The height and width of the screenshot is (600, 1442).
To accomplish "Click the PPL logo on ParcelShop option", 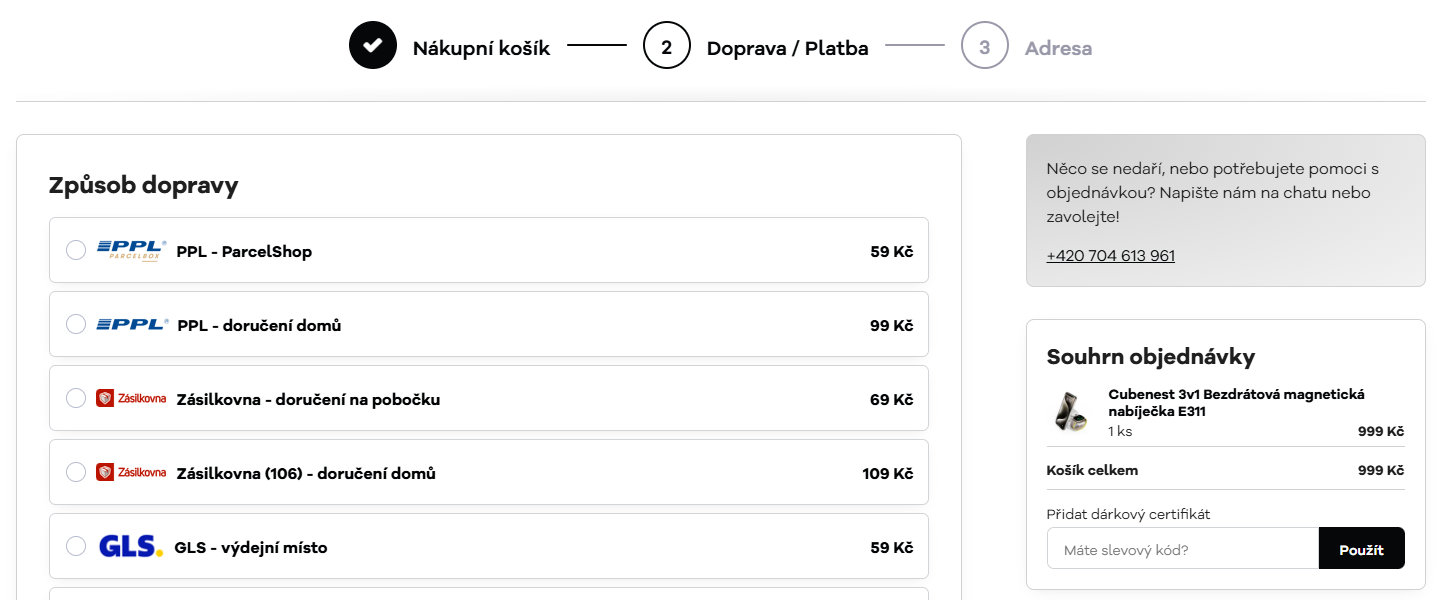I will [130, 249].
